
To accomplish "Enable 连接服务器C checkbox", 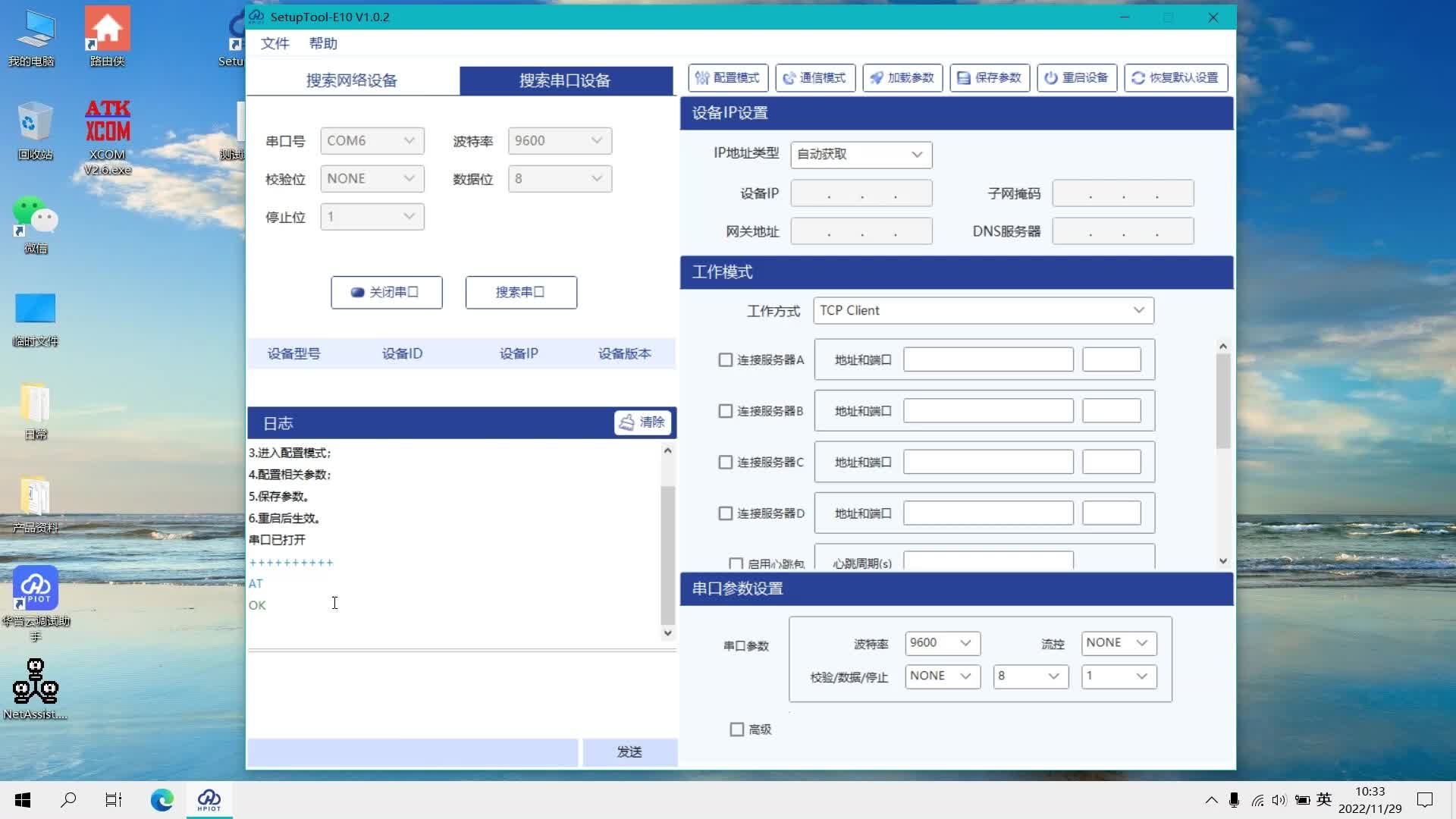I will (x=725, y=463).
